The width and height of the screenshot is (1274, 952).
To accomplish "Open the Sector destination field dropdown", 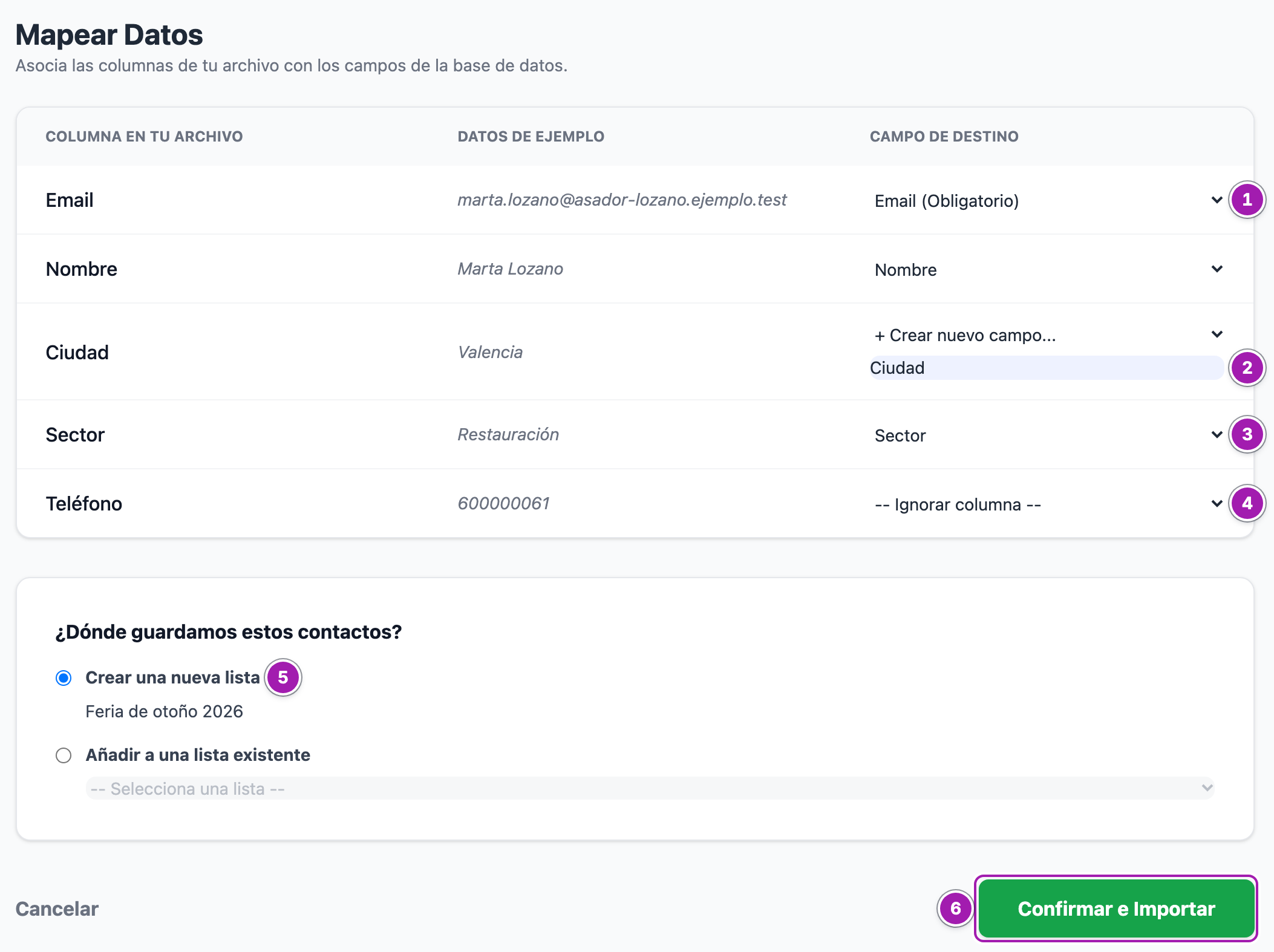I will [1048, 435].
